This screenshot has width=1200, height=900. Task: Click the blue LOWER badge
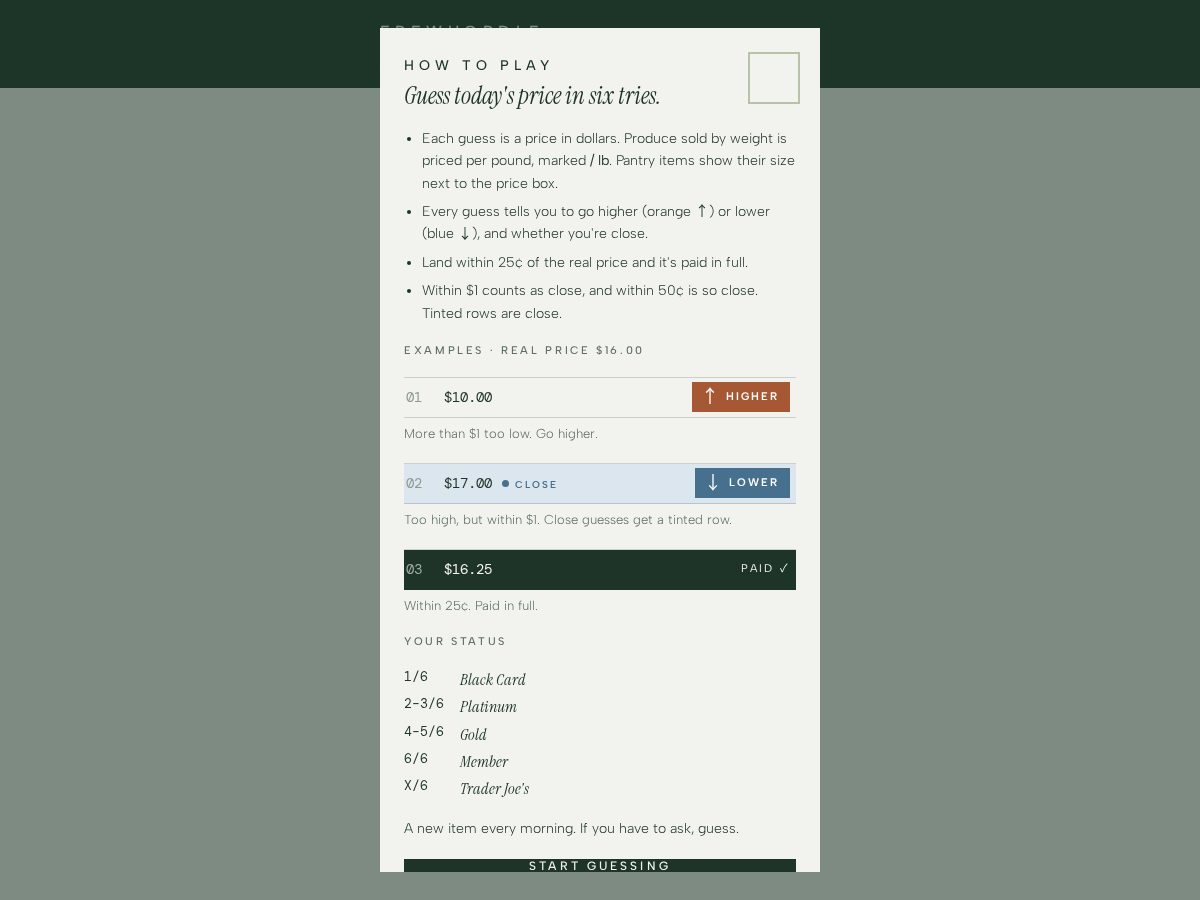[742, 483]
